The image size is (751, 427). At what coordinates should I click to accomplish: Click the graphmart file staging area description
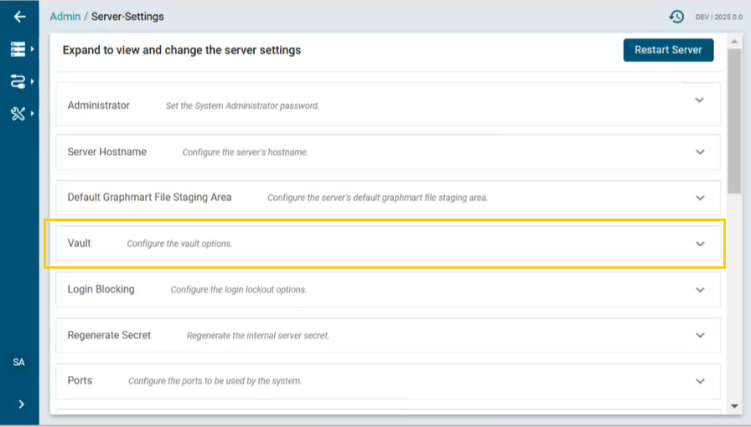[x=377, y=198]
